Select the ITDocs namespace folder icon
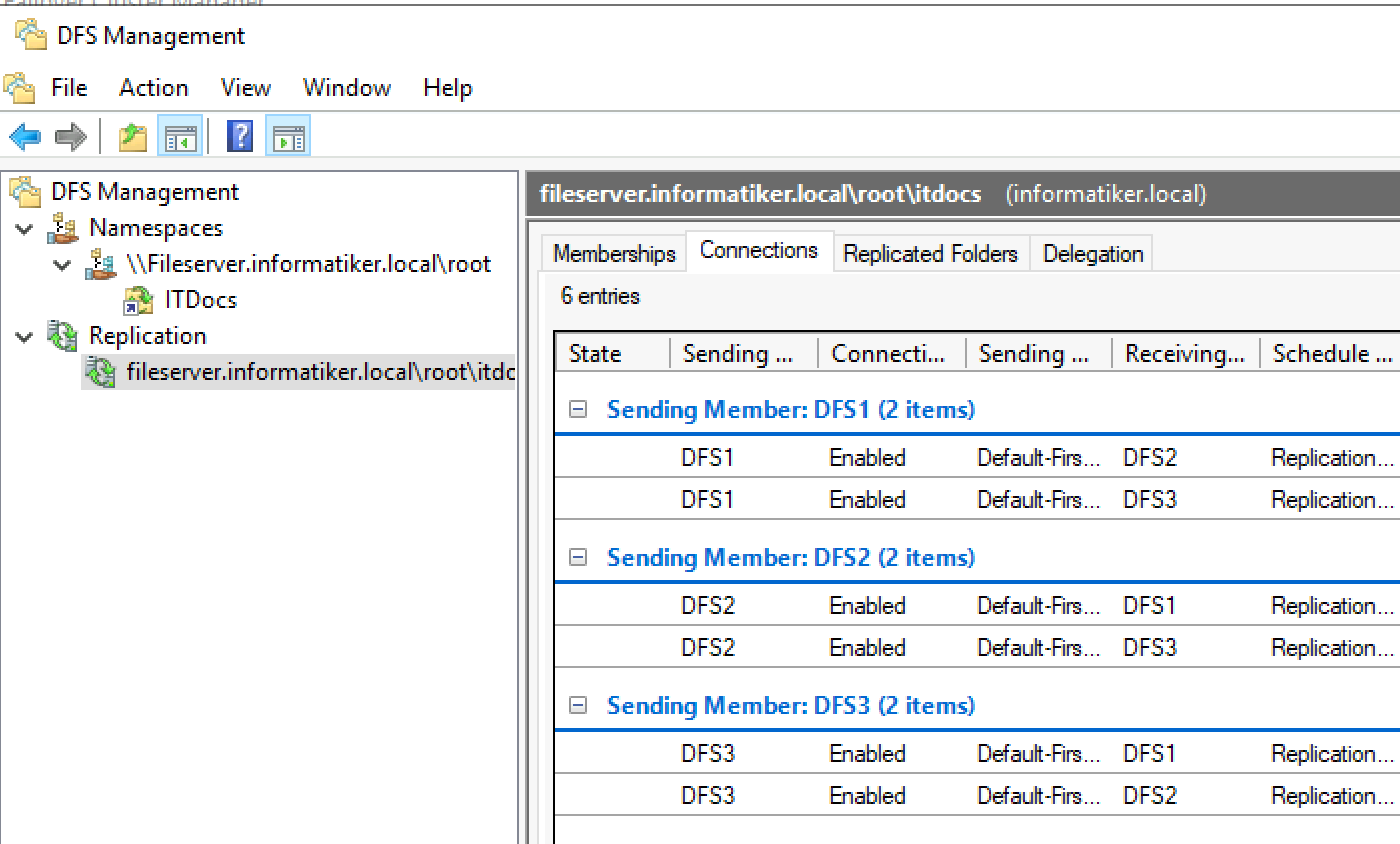 coord(138,300)
